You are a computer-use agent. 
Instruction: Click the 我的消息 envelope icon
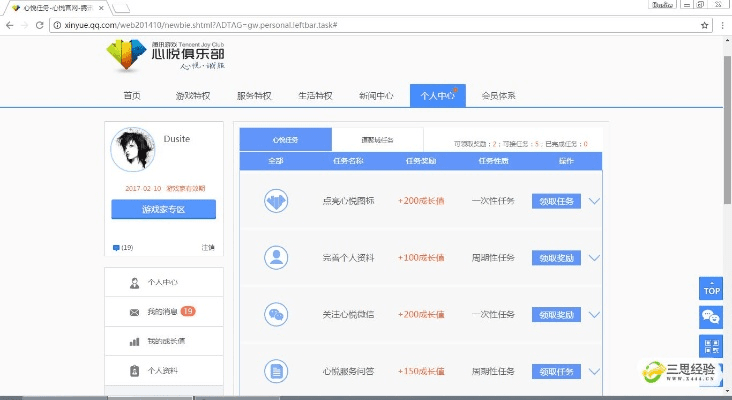(134, 312)
